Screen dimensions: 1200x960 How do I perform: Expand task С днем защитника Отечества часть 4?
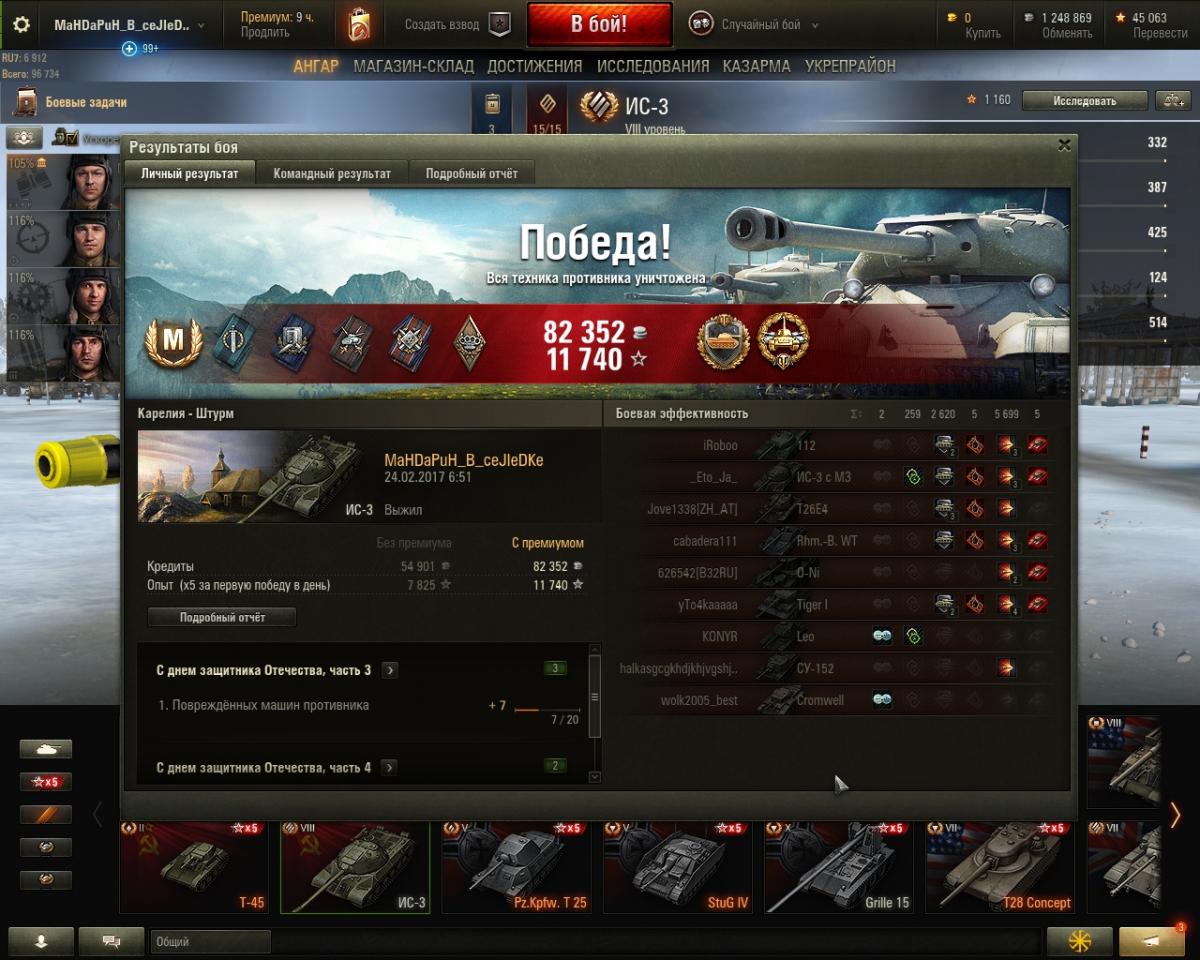(390, 767)
